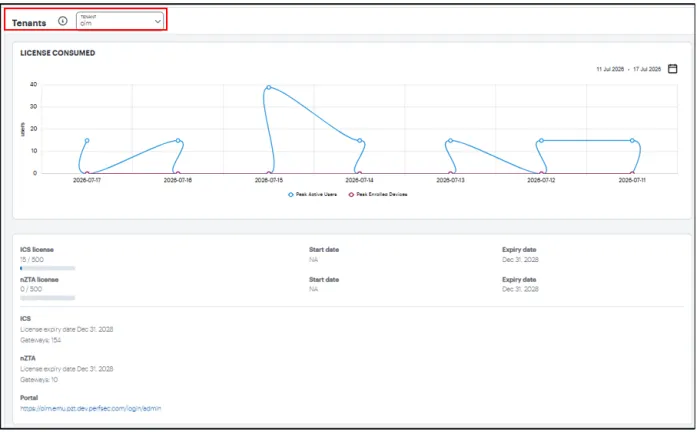Click the active users point above 07-17
The height and width of the screenshot is (432, 697).
[x=87, y=140]
